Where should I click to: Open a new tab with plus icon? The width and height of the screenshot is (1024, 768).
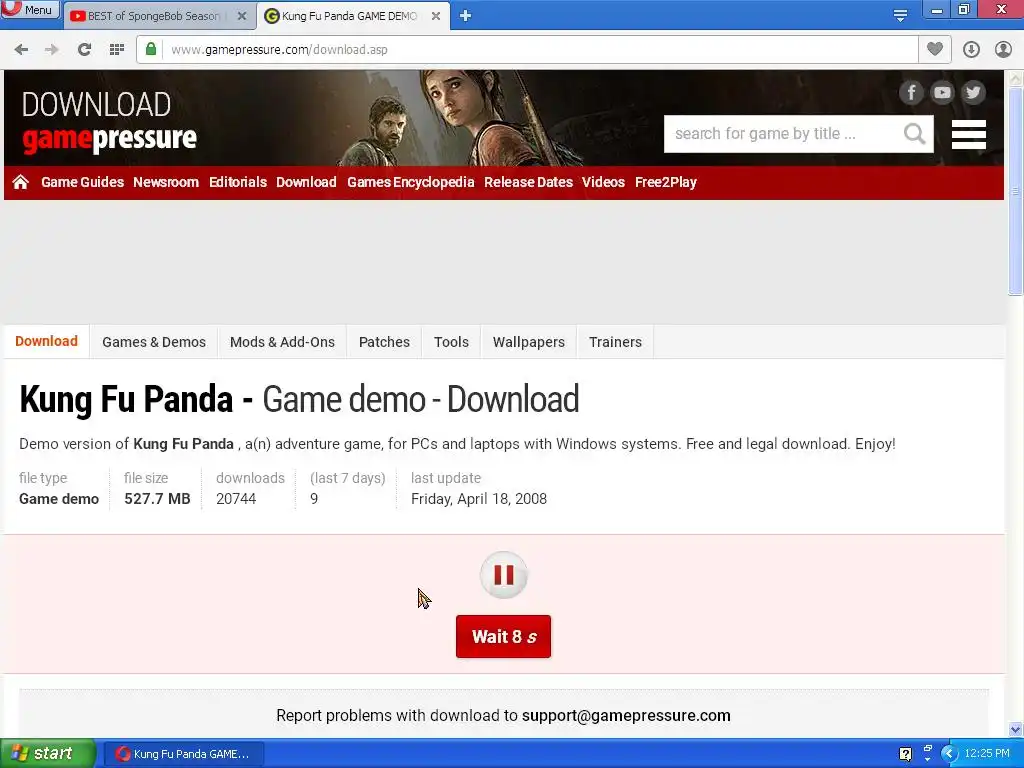click(x=465, y=16)
